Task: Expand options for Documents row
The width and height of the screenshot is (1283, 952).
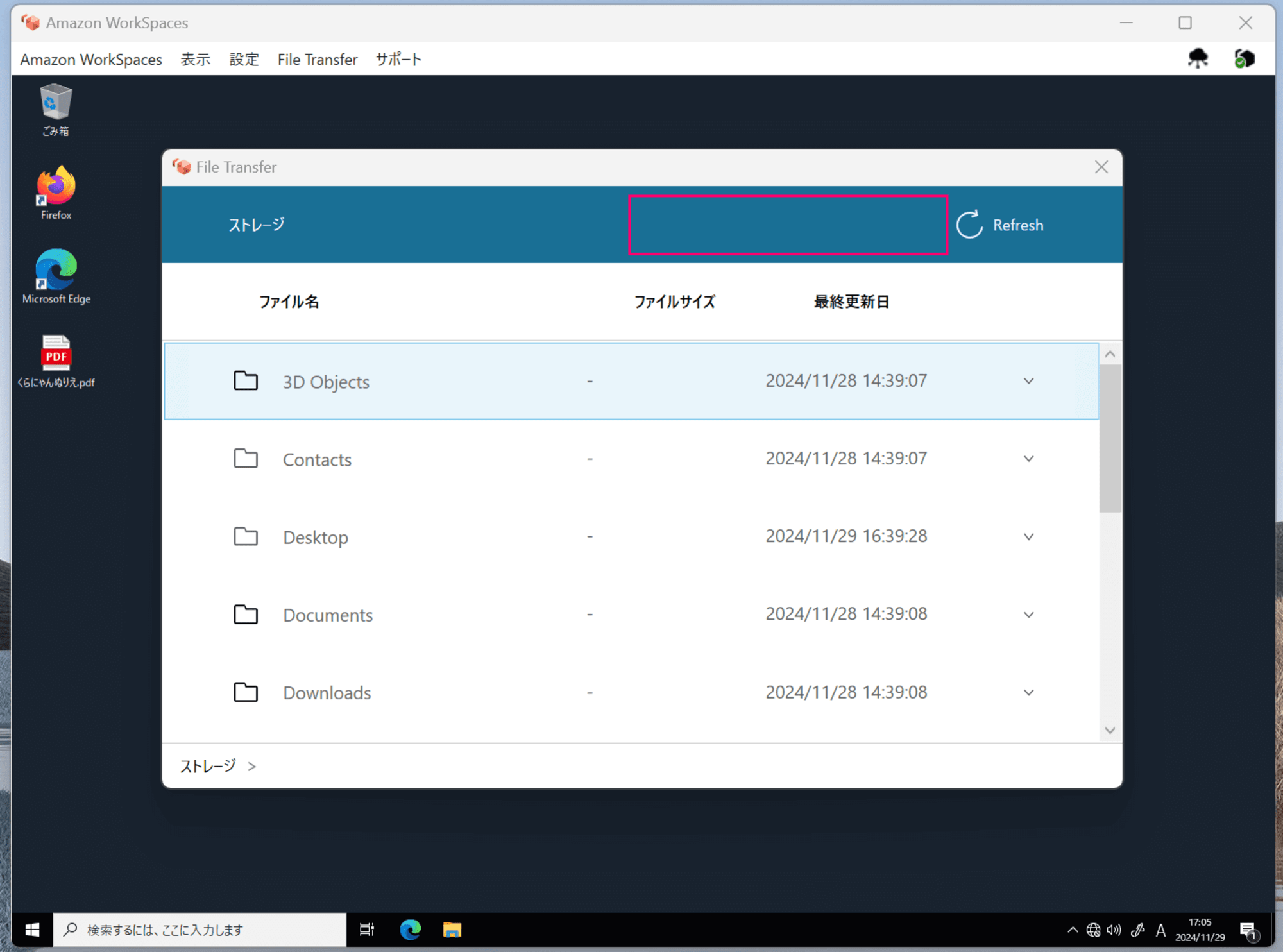Action: click(1028, 615)
